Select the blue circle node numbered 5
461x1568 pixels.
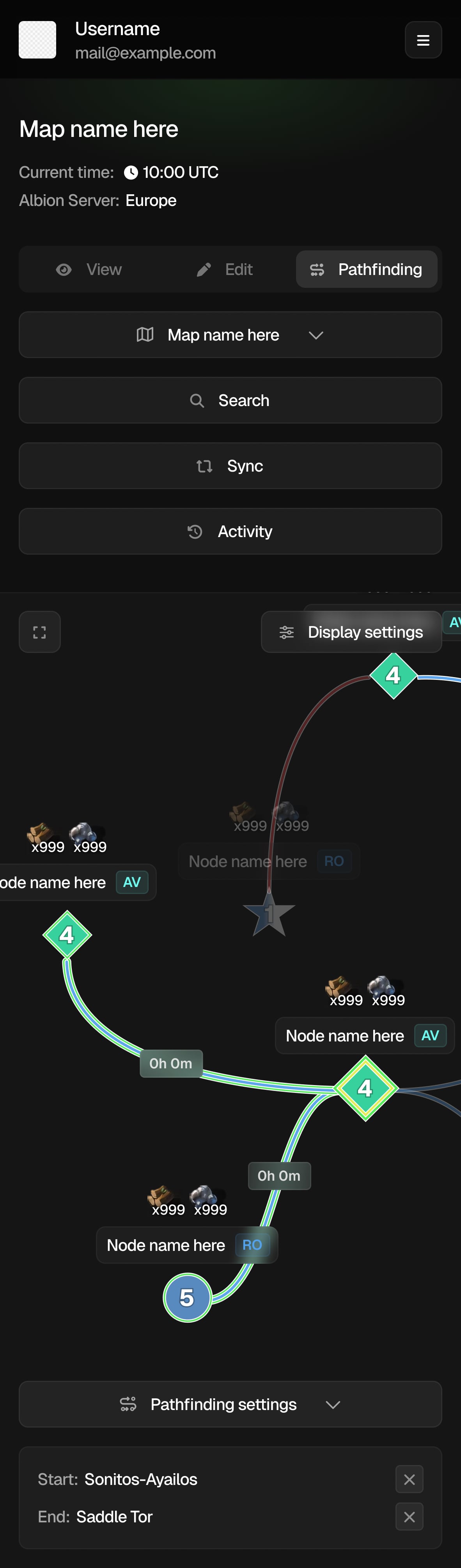[x=188, y=1298]
